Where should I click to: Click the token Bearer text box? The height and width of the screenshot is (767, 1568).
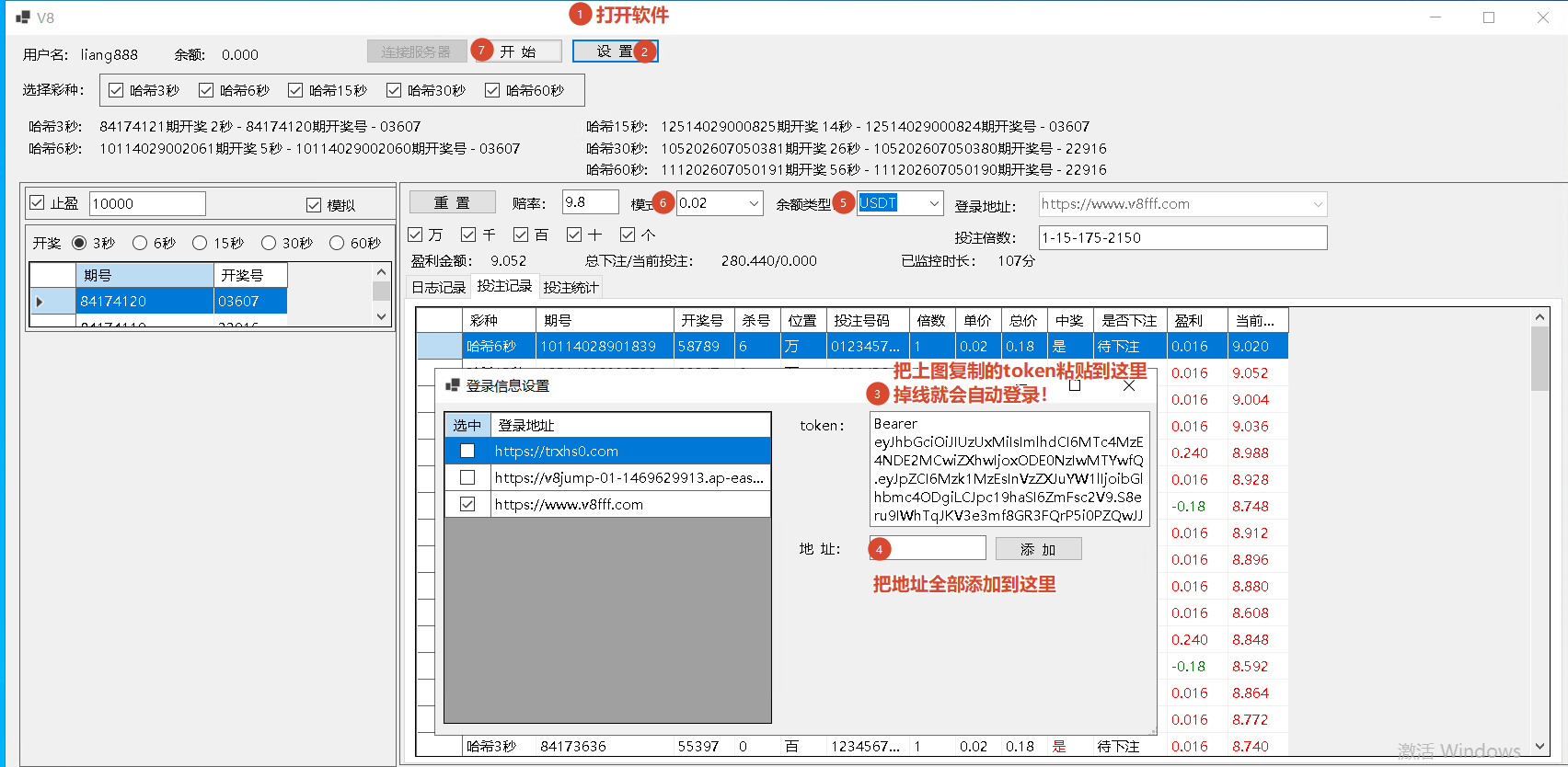click(x=1009, y=469)
